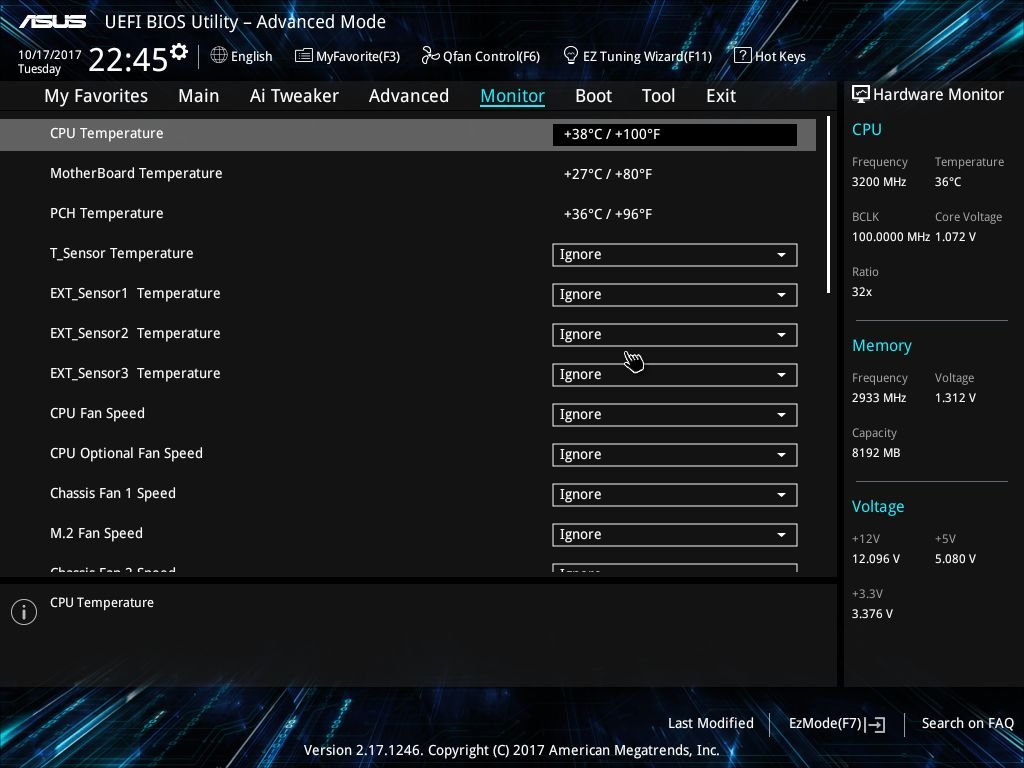The width and height of the screenshot is (1024, 768).
Task: Click English language button
Action: [251, 57]
